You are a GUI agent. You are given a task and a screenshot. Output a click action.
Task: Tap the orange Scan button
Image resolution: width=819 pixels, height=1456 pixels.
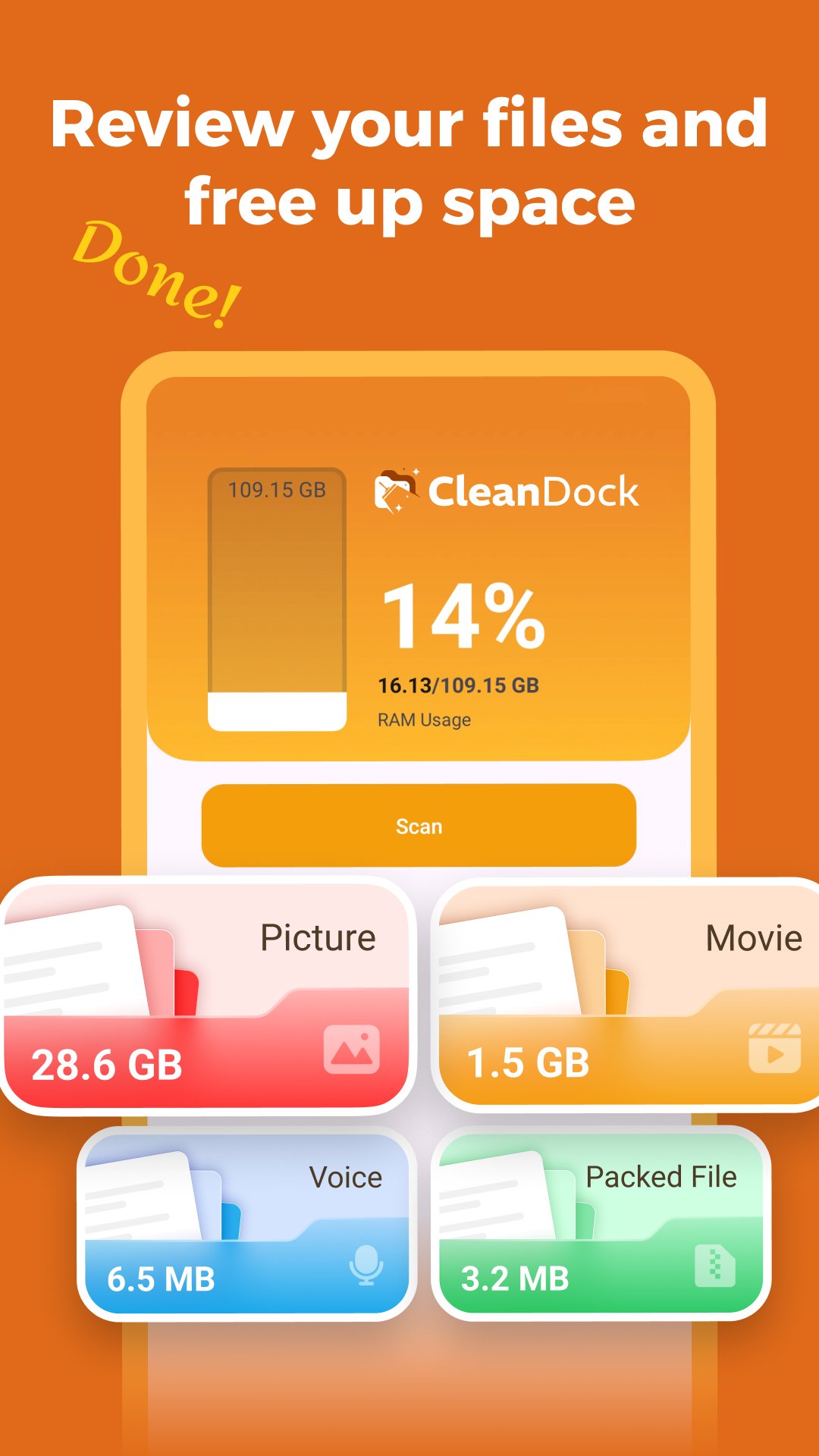click(x=419, y=825)
